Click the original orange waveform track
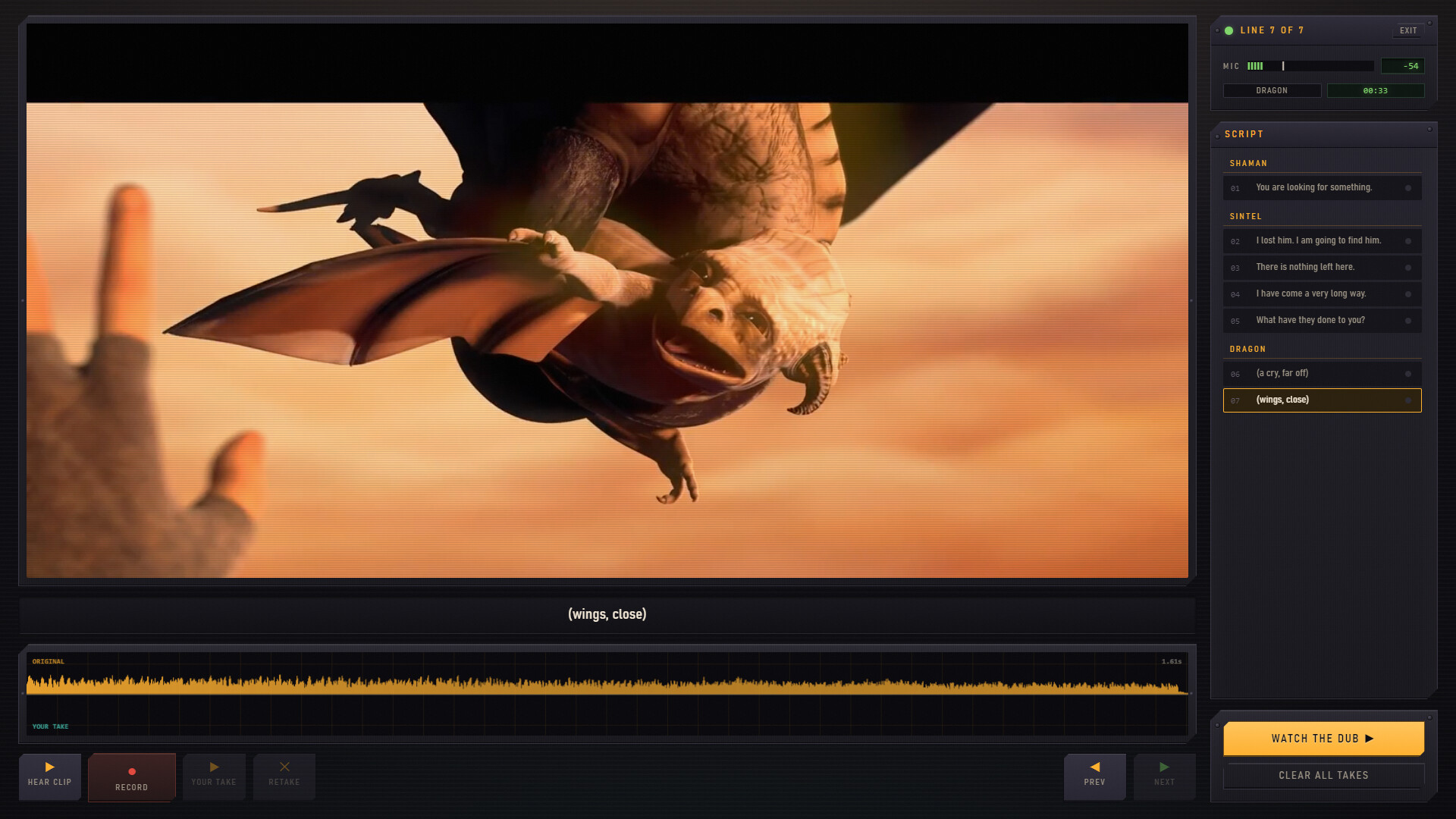Screen dimensions: 1456x819 click(x=607, y=684)
